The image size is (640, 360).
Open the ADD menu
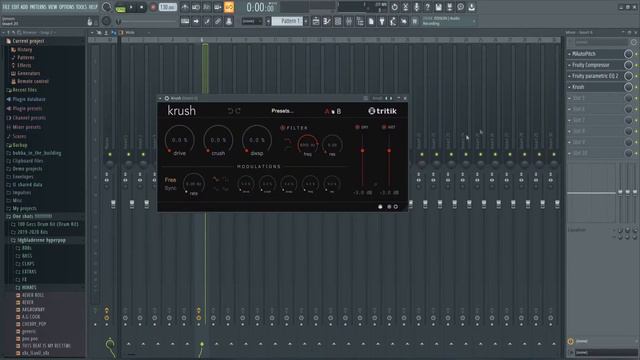[x=24, y=7]
